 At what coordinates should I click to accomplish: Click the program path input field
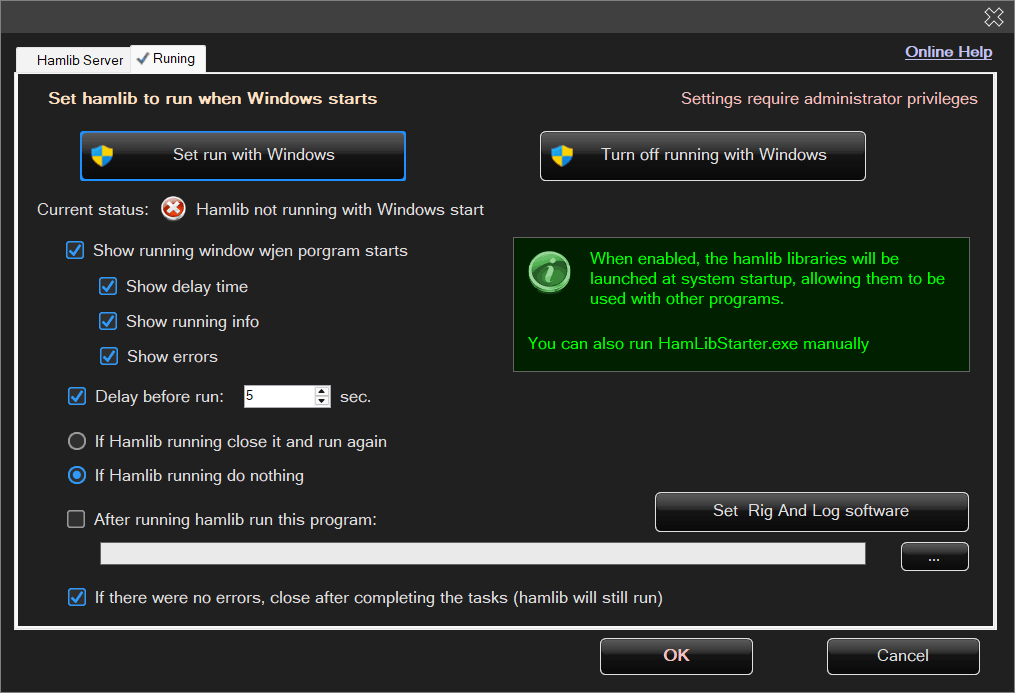(482, 554)
